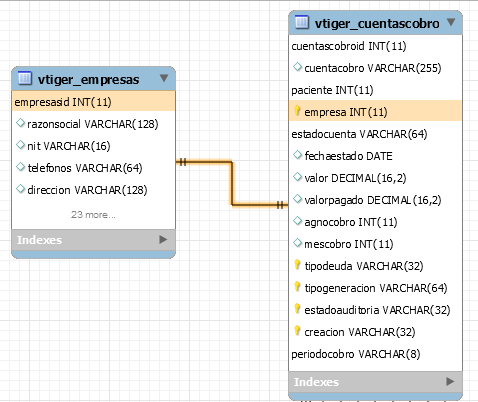Click key icon beside tipodeuda column
Image resolution: width=478 pixels, height=402 pixels.
point(297,265)
